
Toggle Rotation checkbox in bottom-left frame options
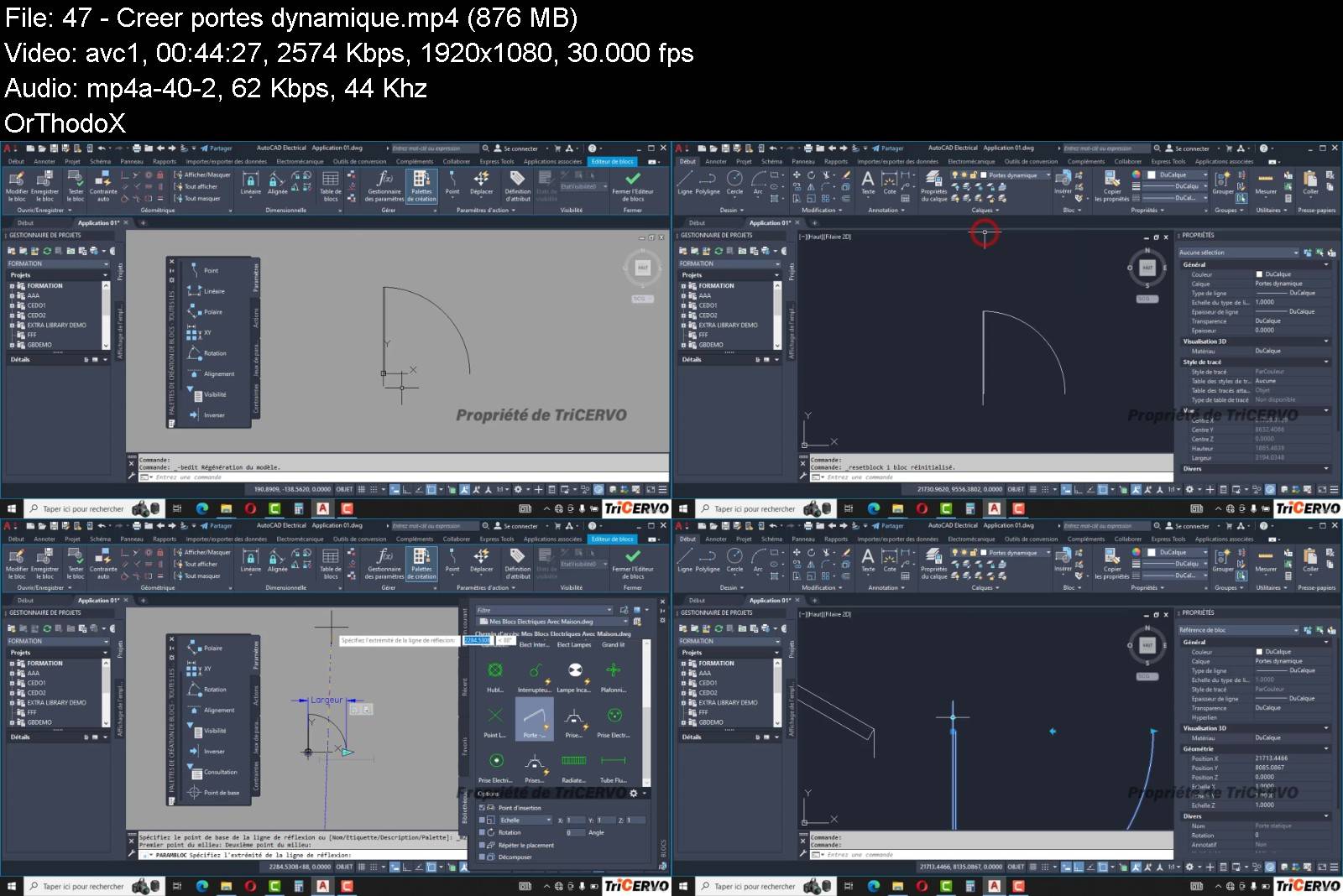(482, 832)
